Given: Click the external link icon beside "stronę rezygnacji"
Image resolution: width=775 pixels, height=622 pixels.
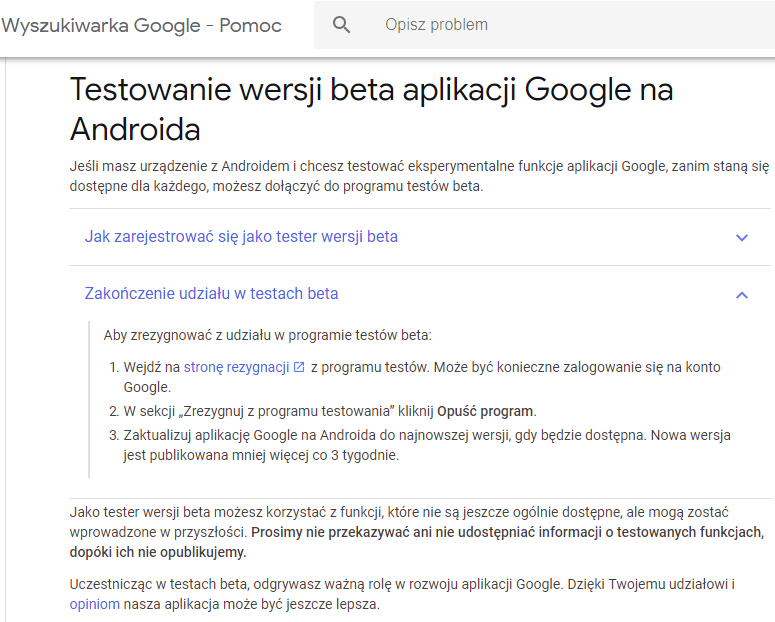Looking at the screenshot, I should (299, 368).
